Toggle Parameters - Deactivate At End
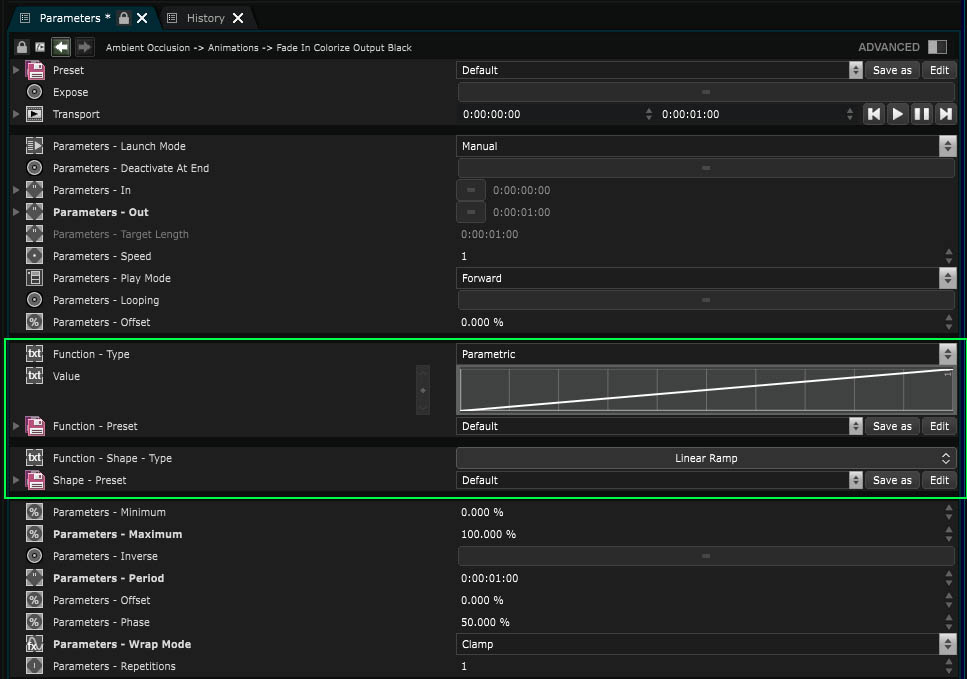The image size is (967, 679). (x=706, y=168)
